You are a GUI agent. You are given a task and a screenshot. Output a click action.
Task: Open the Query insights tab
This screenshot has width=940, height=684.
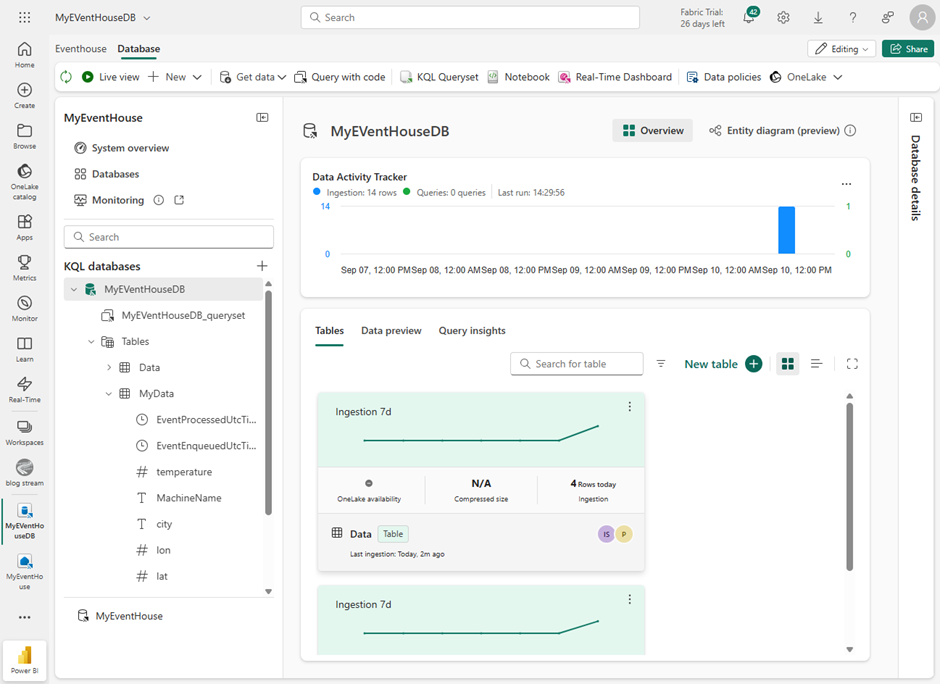472,331
